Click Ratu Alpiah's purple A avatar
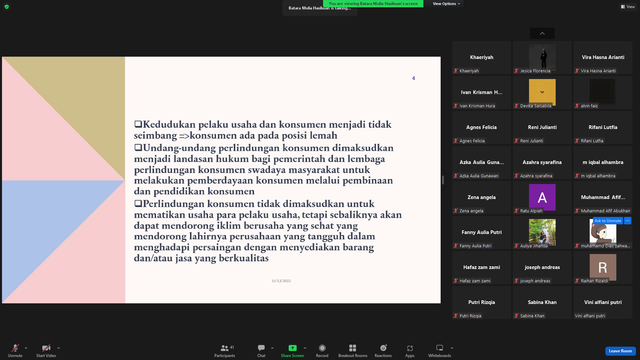 [542, 197]
